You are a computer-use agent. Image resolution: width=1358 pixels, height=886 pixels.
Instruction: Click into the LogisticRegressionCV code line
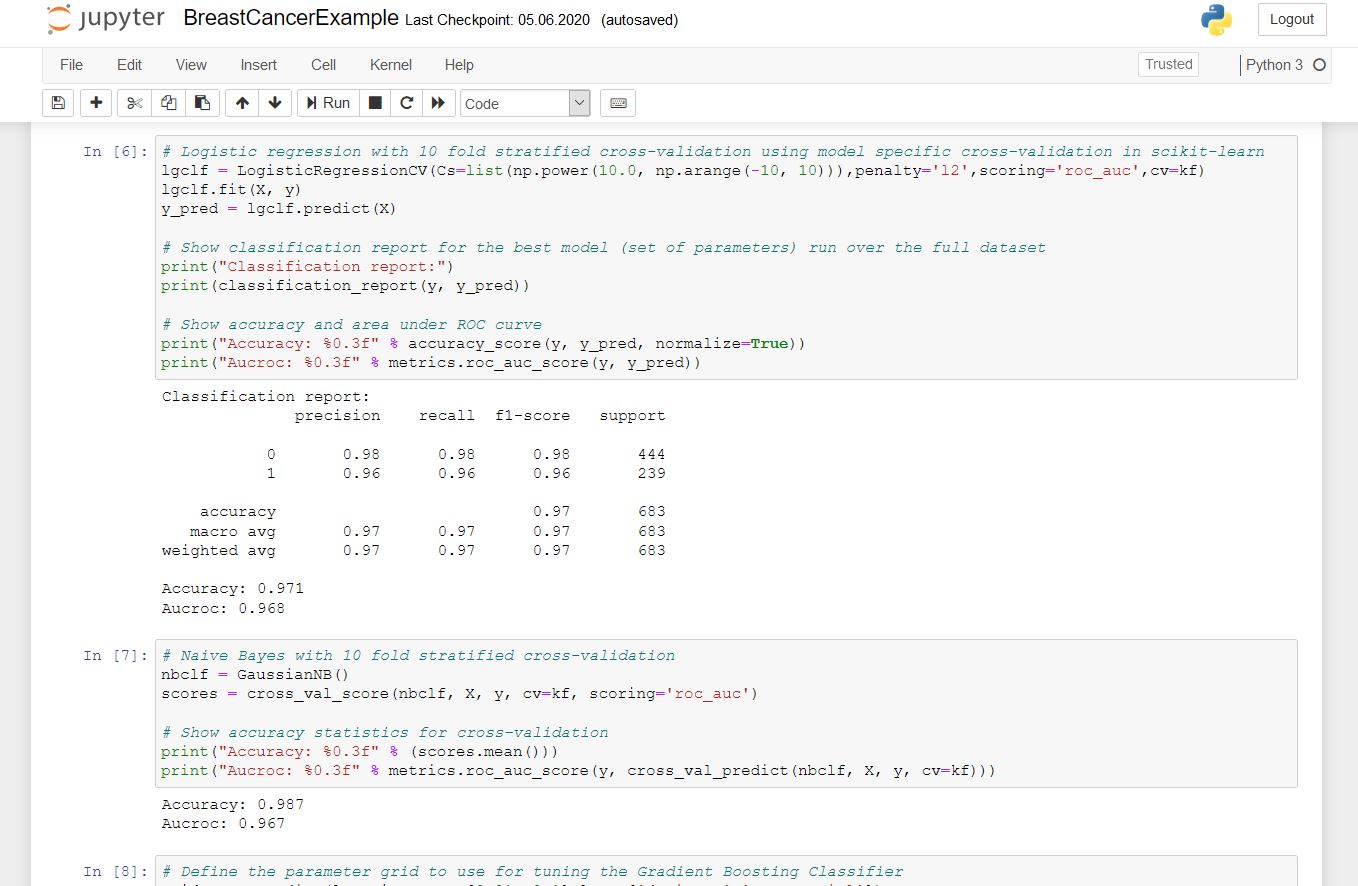pos(683,171)
